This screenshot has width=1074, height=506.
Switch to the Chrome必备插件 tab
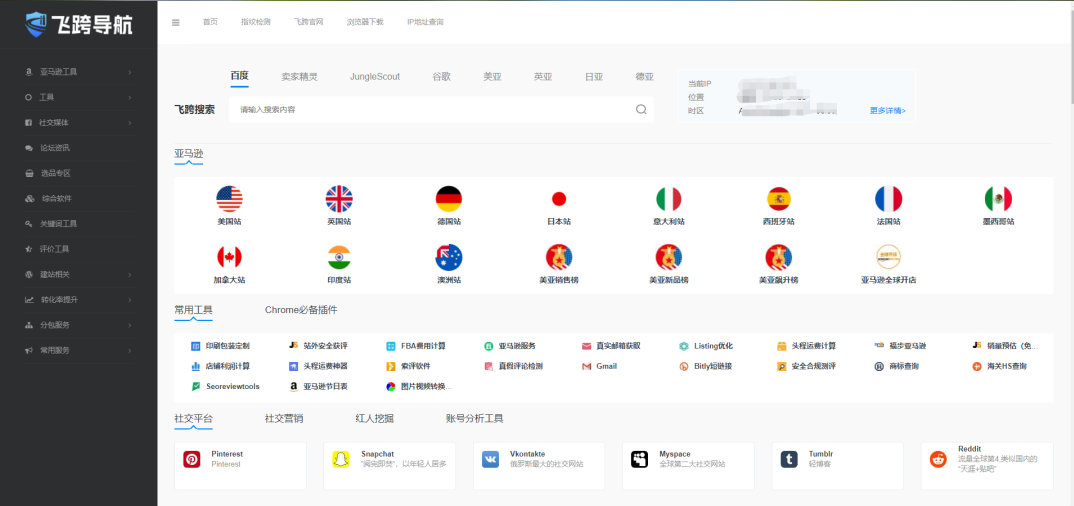click(301, 310)
